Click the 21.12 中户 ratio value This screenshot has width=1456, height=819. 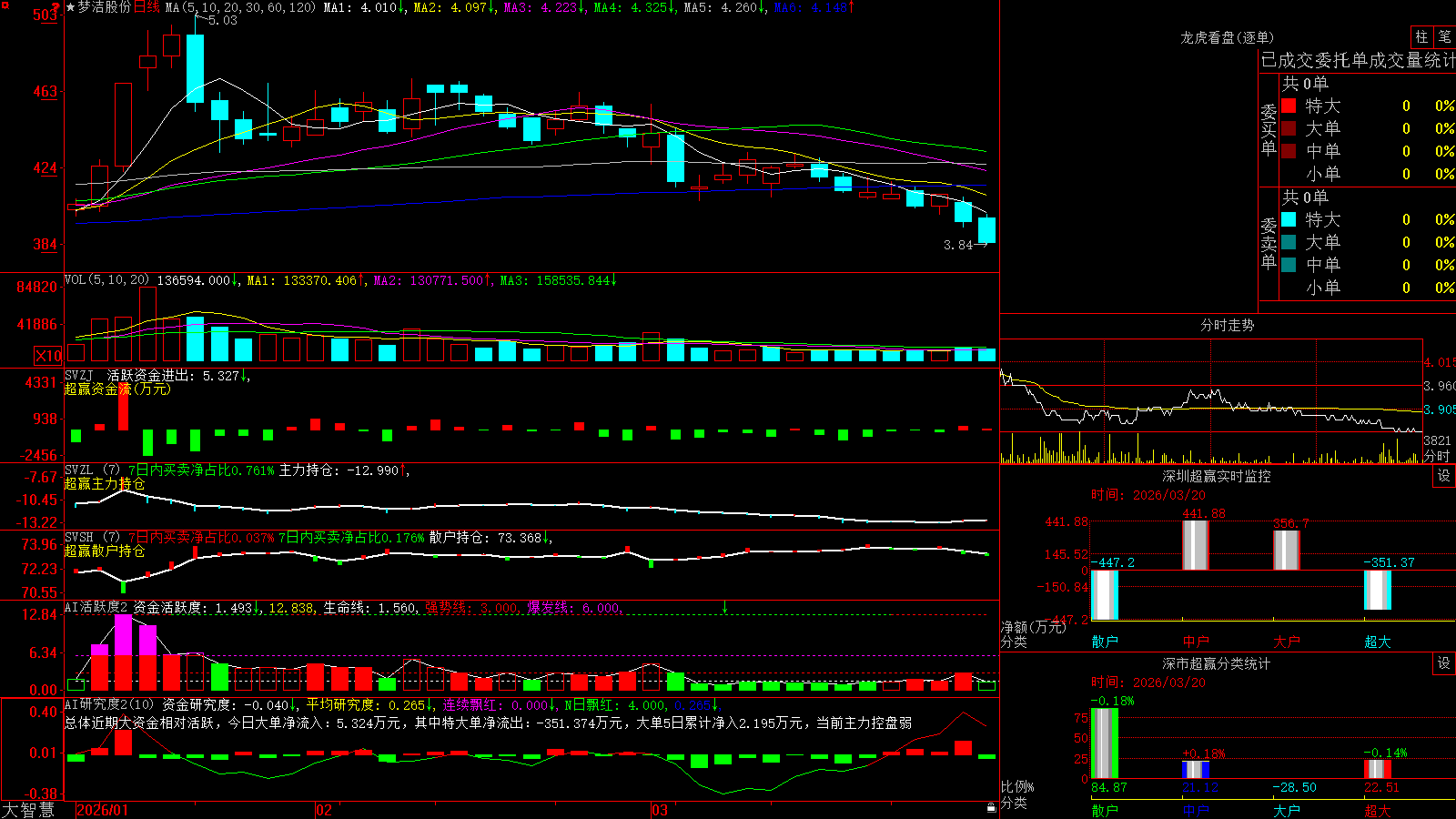(1200, 788)
